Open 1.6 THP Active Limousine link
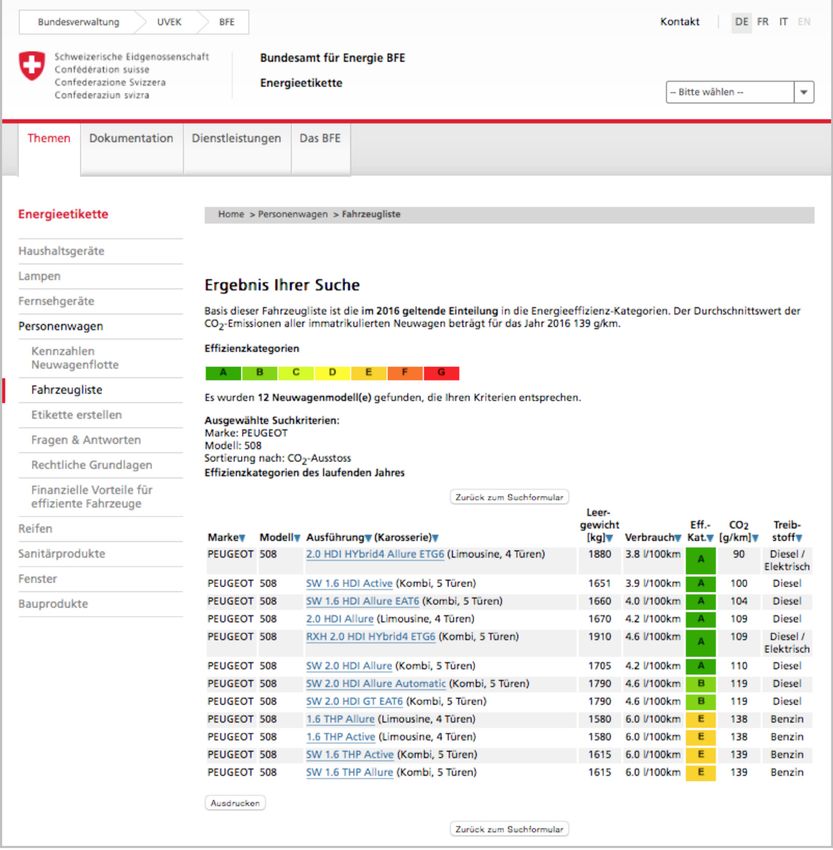 pos(341,737)
